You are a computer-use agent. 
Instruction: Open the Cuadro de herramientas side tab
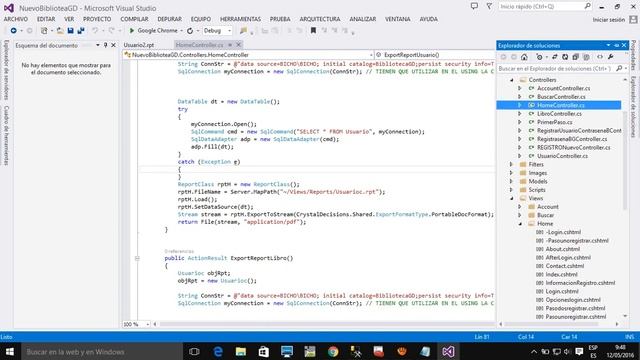6,136
